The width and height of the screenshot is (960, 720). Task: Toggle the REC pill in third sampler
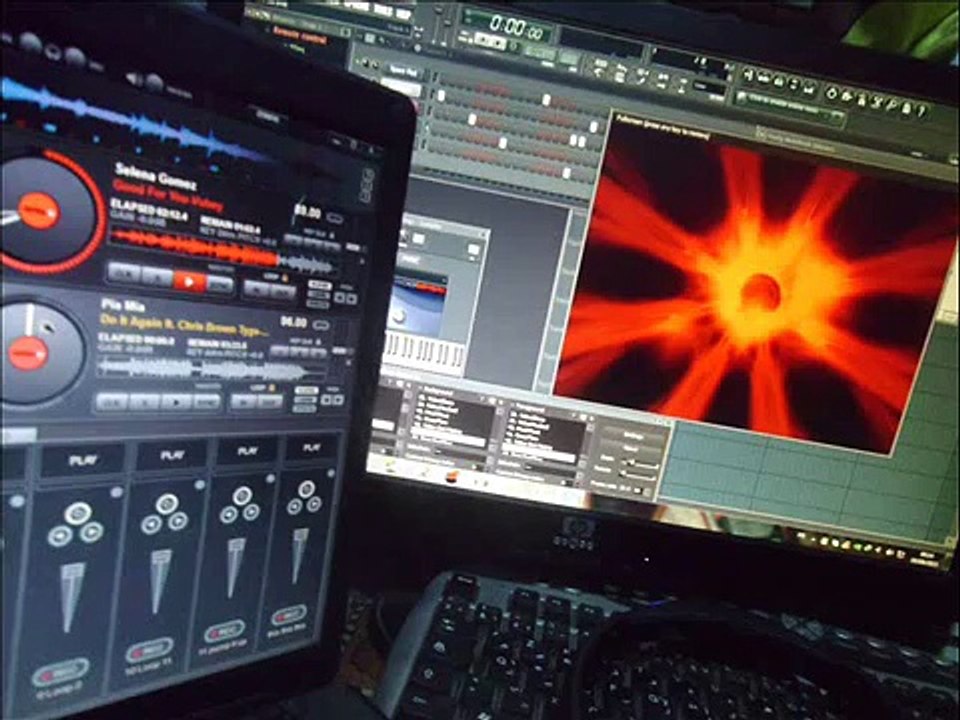[x=225, y=631]
